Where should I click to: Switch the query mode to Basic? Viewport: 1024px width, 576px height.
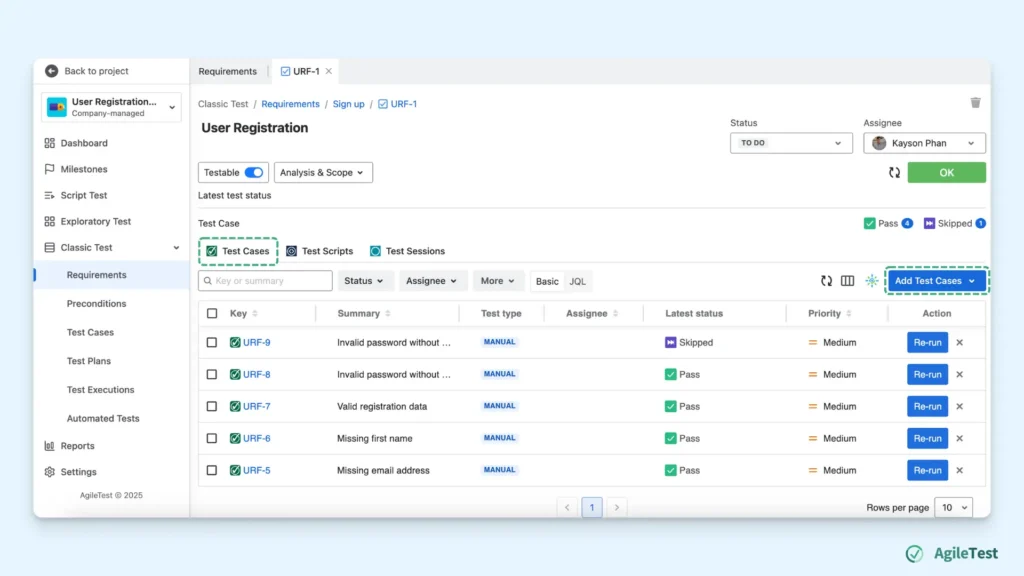pos(547,281)
